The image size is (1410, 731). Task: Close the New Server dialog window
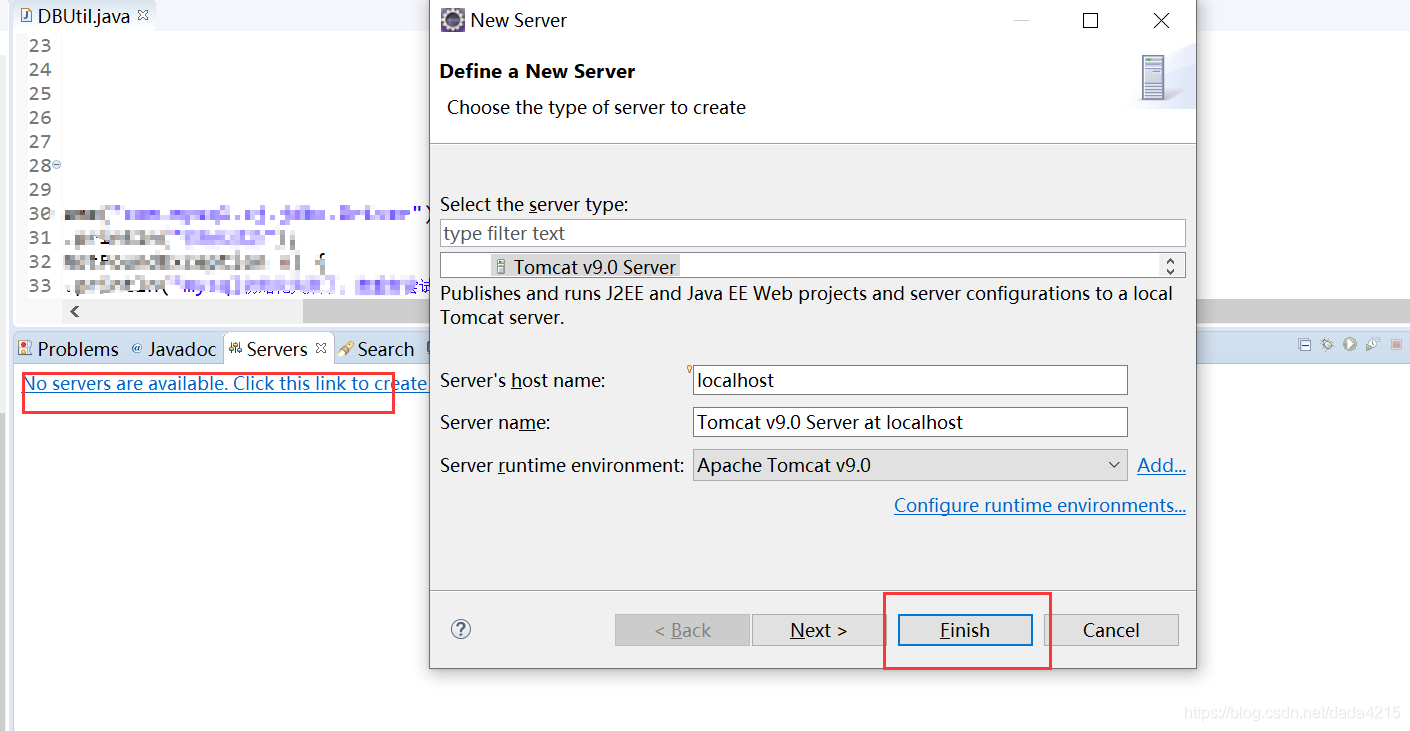[x=1161, y=20]
